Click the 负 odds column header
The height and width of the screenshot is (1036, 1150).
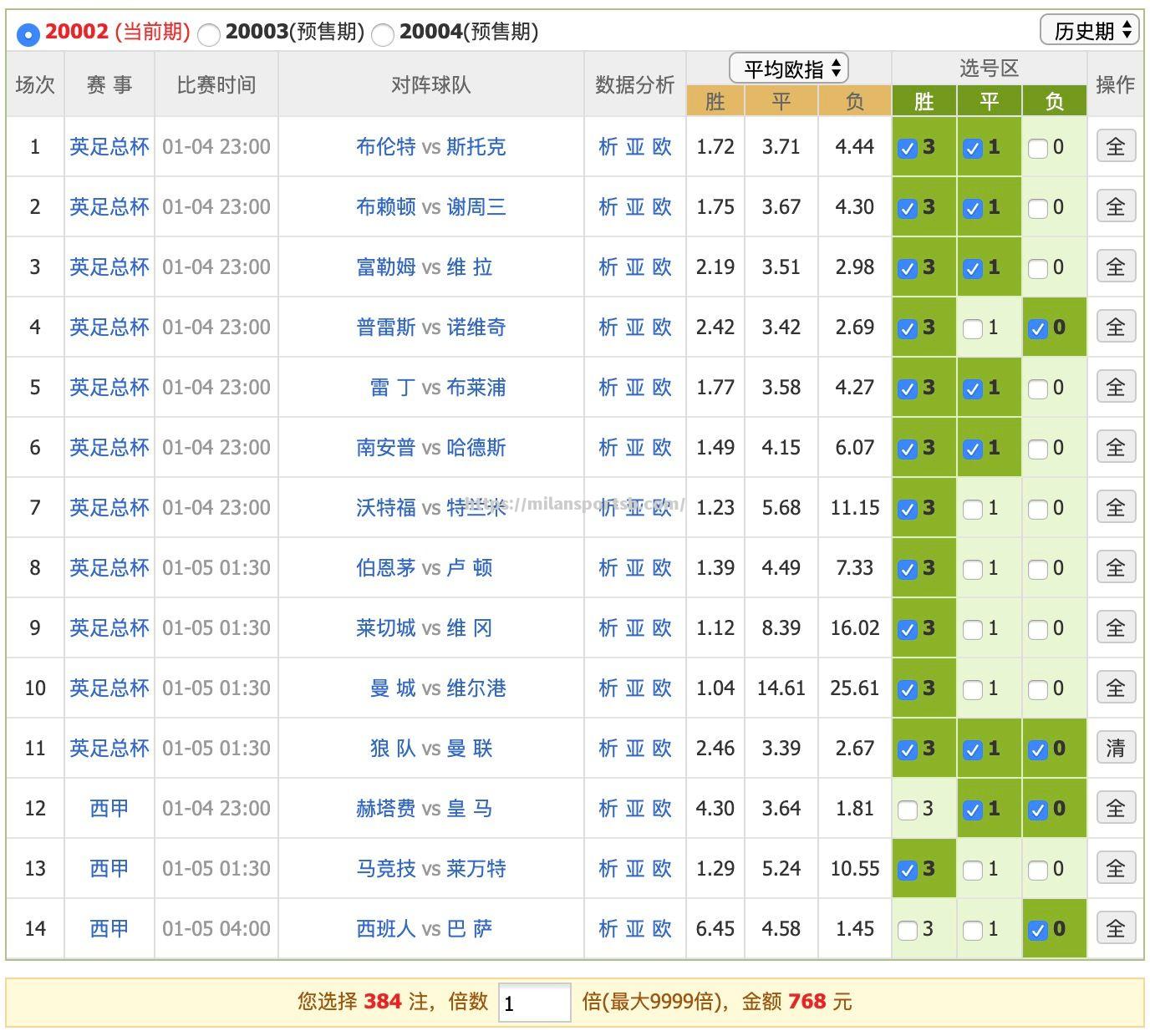point(855,101)
